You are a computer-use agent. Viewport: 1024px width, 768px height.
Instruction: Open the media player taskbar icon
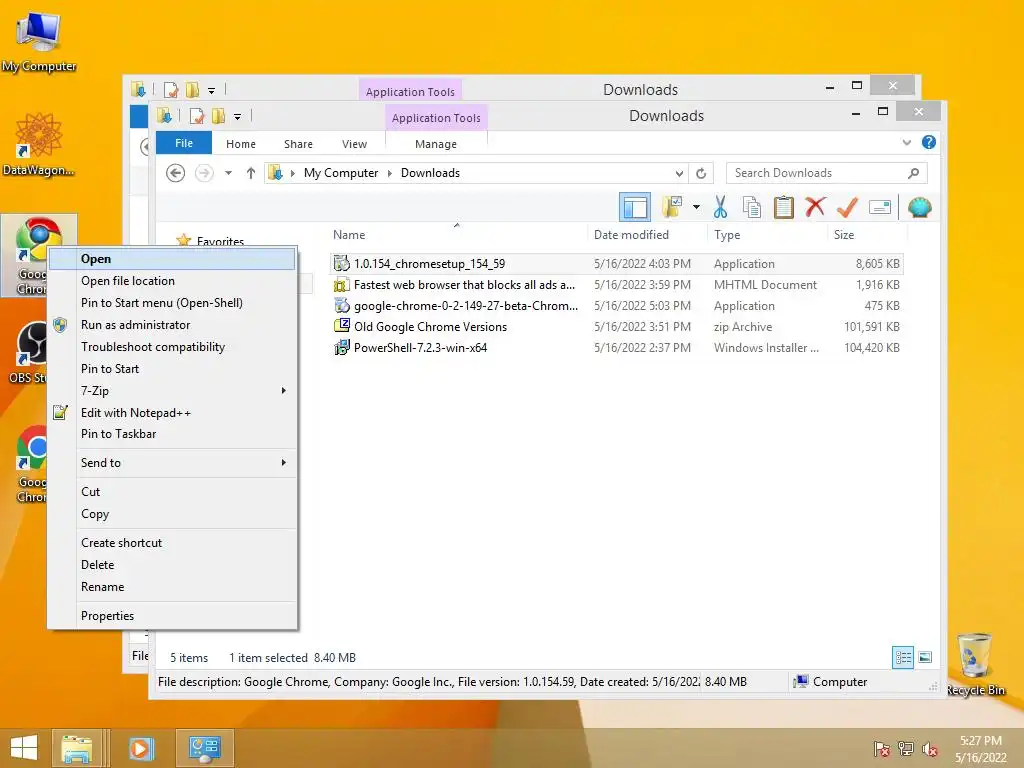click(140, 748)
